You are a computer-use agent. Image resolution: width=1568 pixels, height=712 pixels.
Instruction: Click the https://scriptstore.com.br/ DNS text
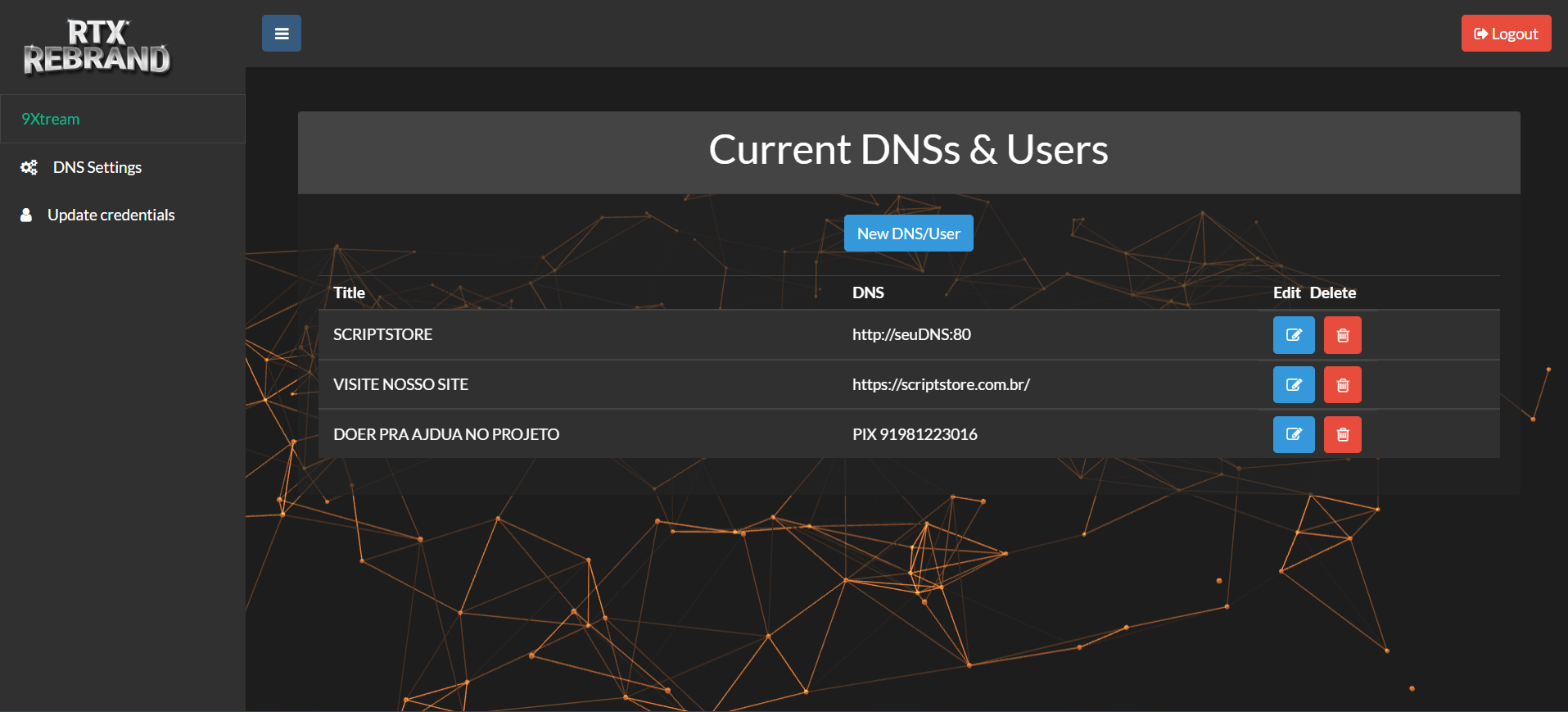click(940, 385)
